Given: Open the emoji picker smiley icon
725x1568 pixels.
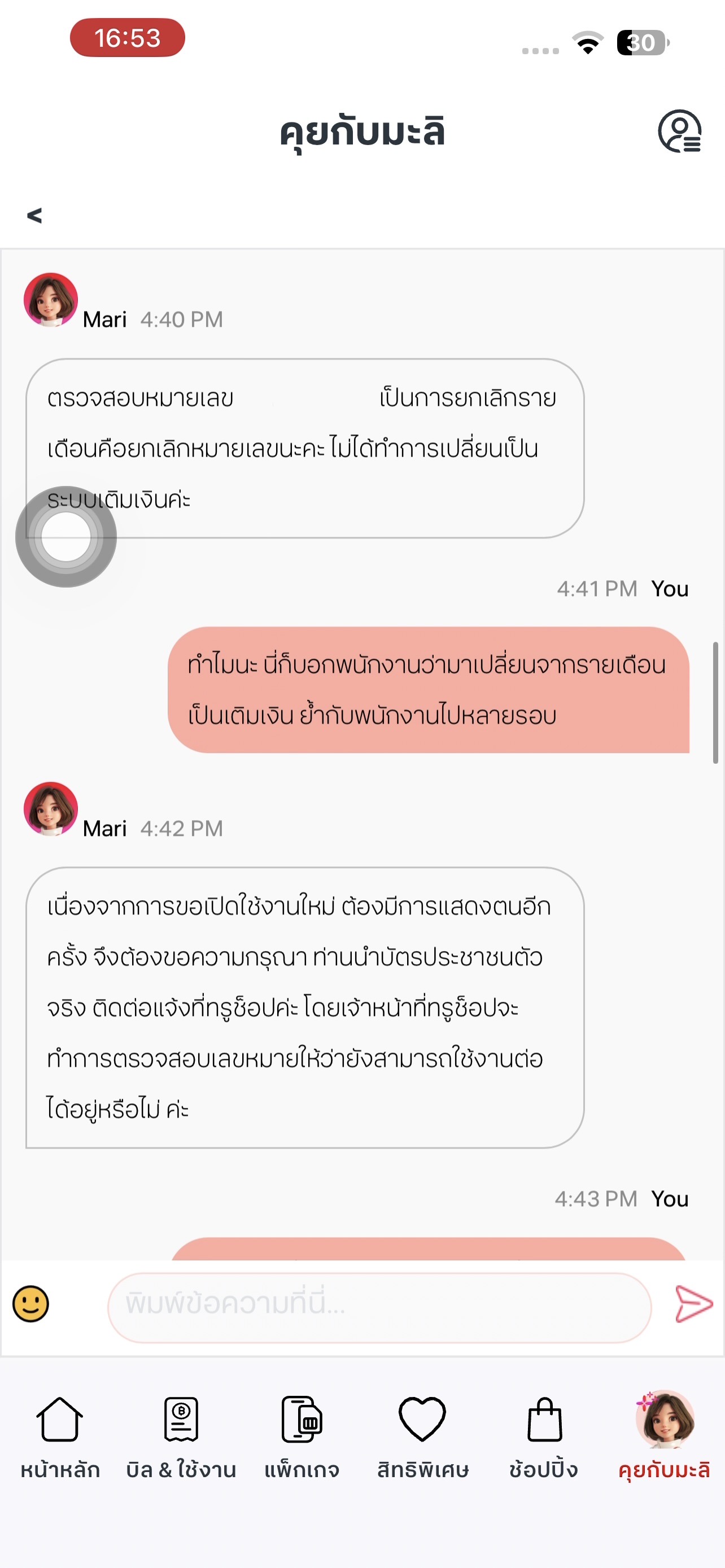Looking at the screenshot, I should point(30,1304).
